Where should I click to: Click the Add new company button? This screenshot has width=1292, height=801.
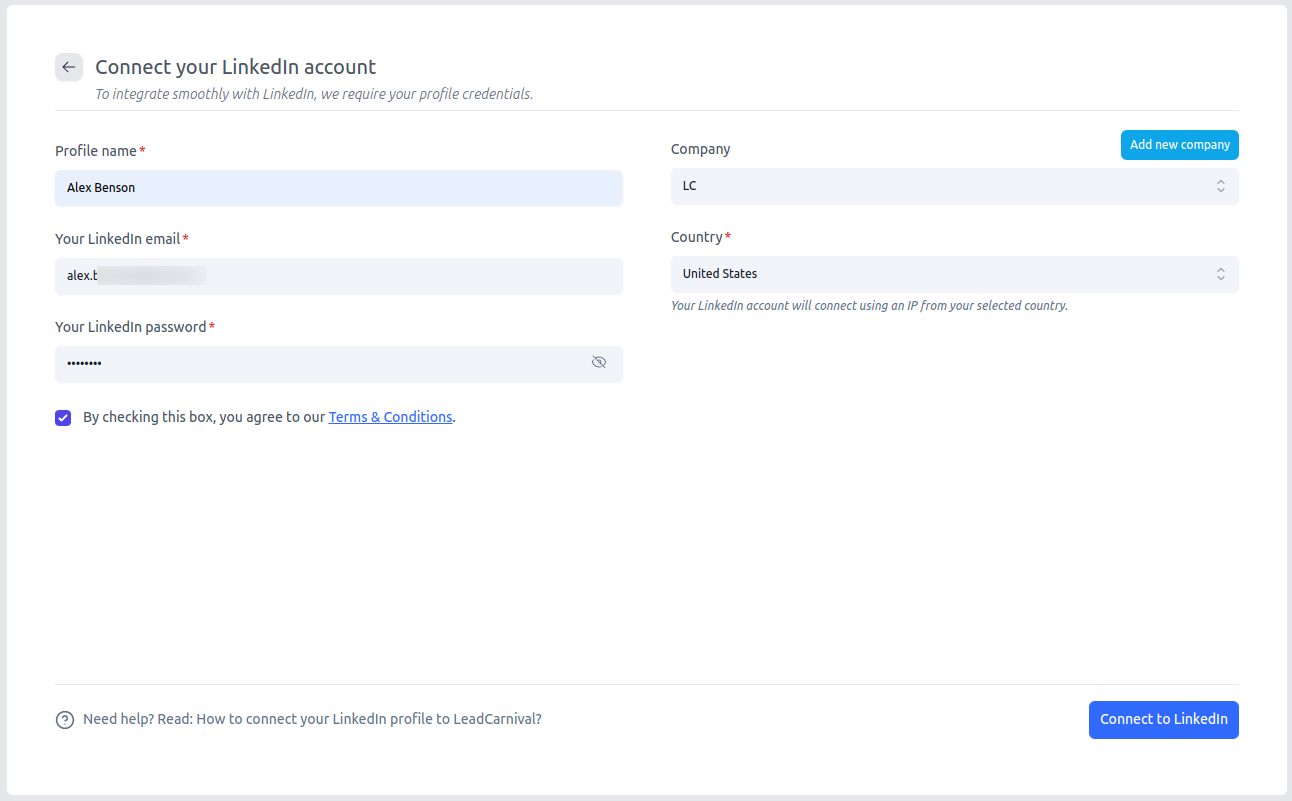(x=1179, y=144)
